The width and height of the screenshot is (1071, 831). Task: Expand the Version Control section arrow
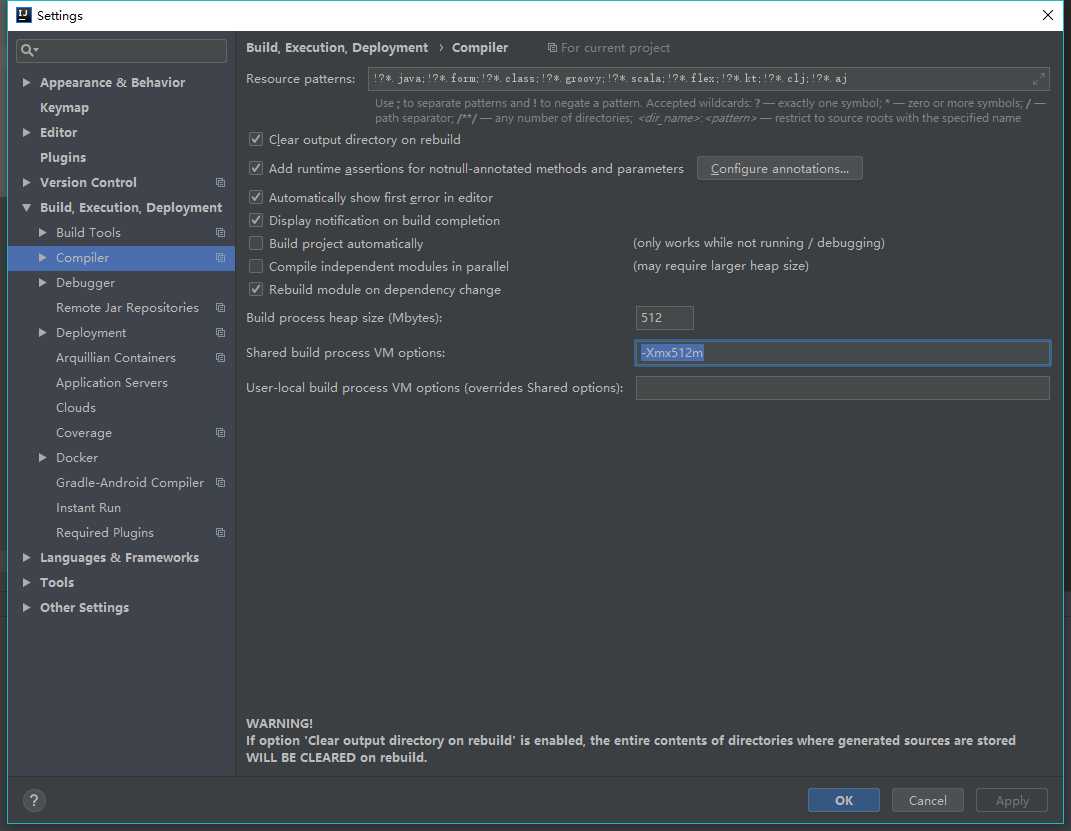click(26, 182)
